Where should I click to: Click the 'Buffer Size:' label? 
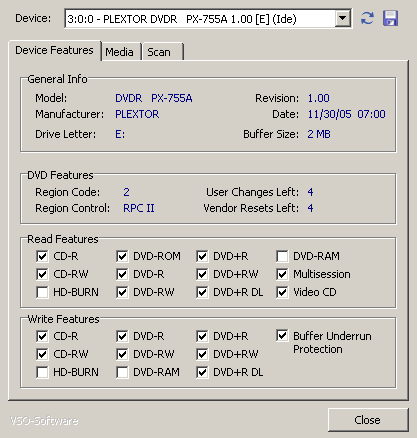[x=271, y=134]
